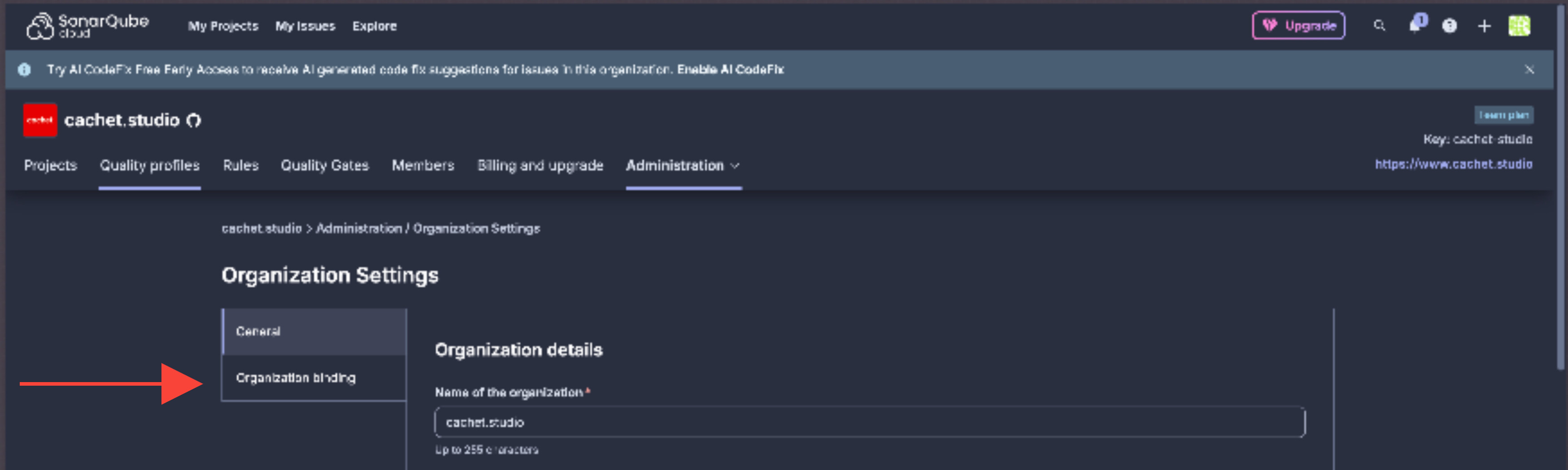Image resolution: width=1568 pixels, height=470 pixels.
Task: Click the plus create icon
Action: click(x=1484, y=26)
